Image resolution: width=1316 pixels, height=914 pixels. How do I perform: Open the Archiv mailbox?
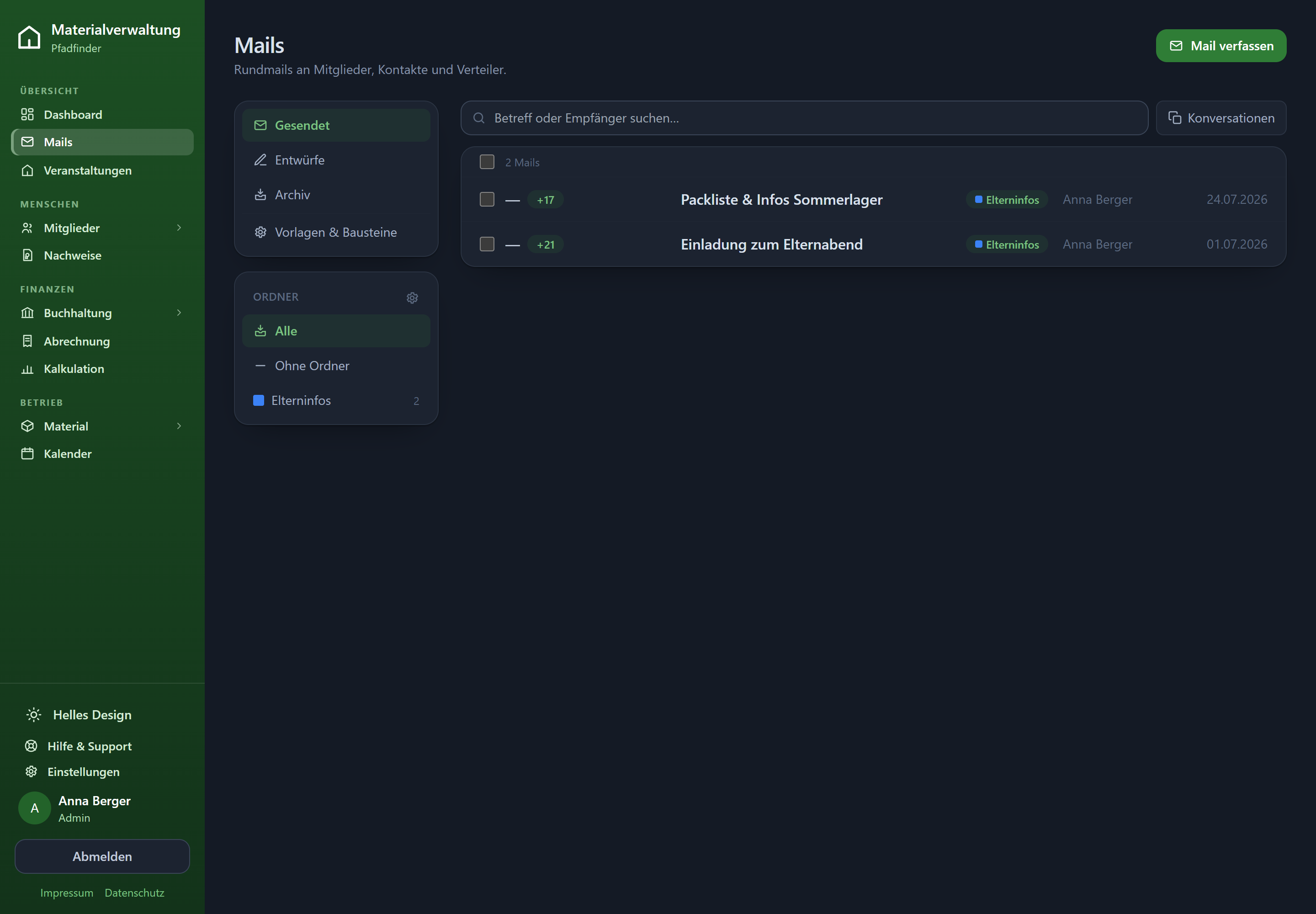[336, 195]
